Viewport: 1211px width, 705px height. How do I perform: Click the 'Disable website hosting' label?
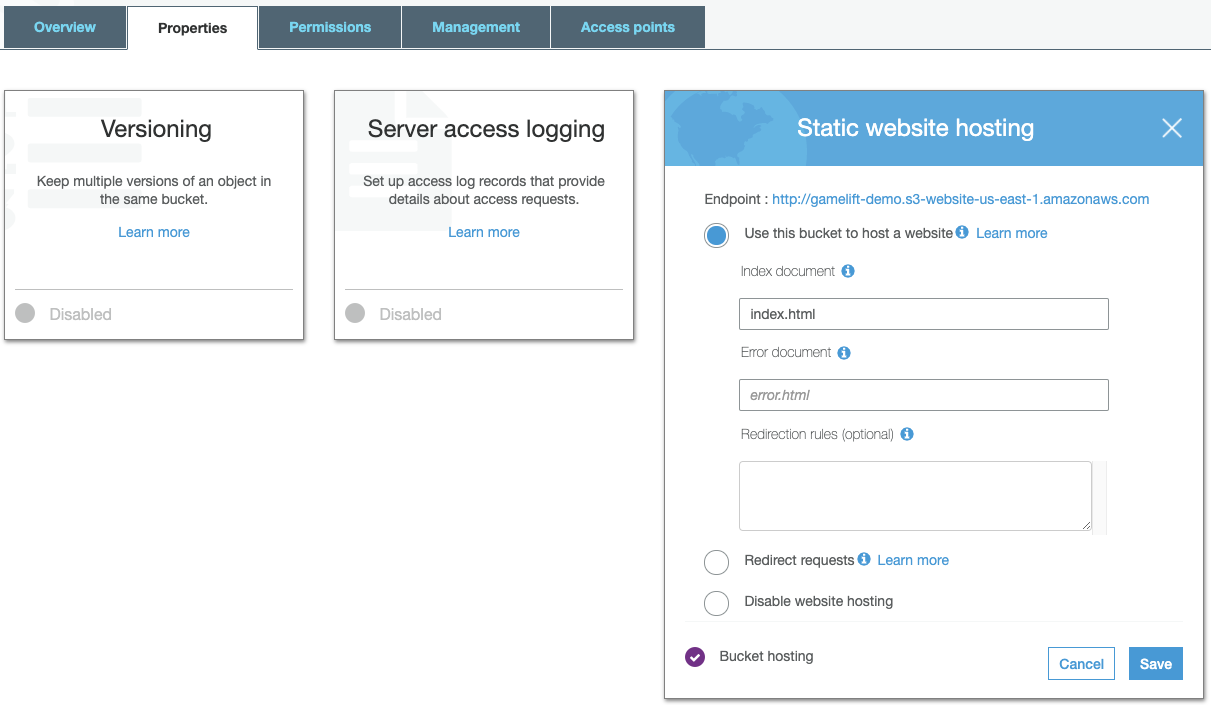(x=819, y=602)
